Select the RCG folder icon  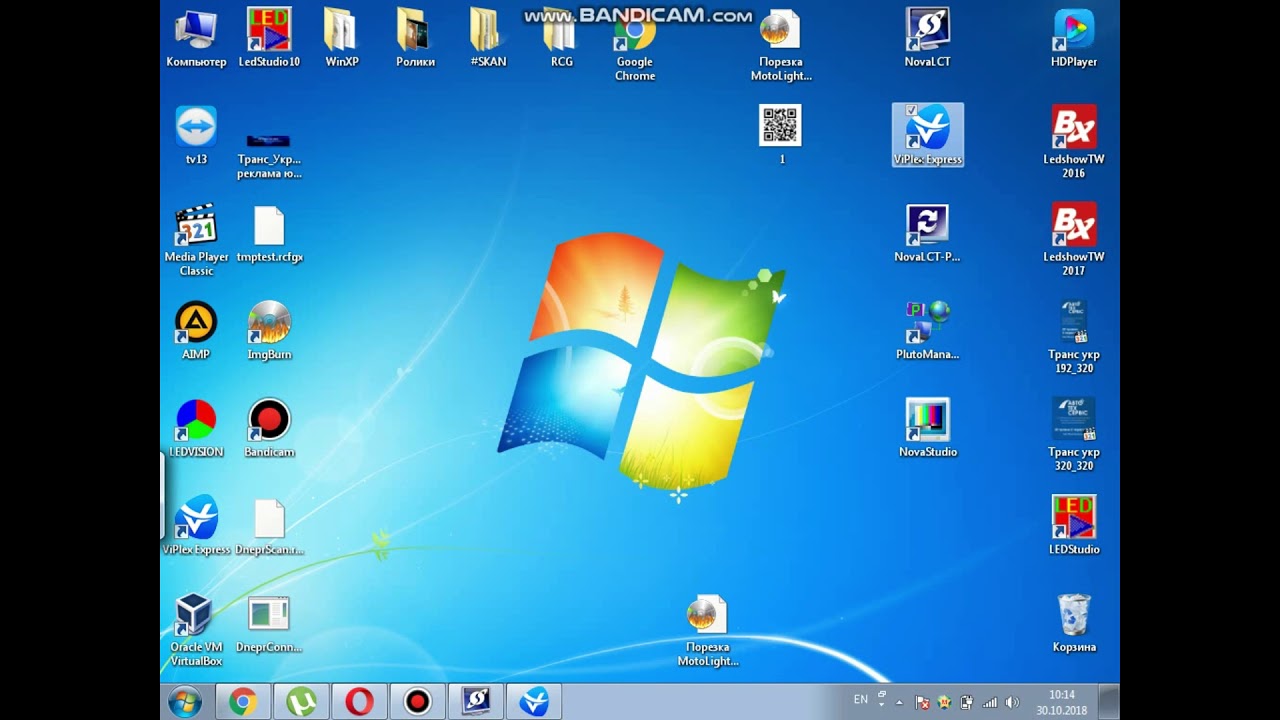[x=561, y=38]
